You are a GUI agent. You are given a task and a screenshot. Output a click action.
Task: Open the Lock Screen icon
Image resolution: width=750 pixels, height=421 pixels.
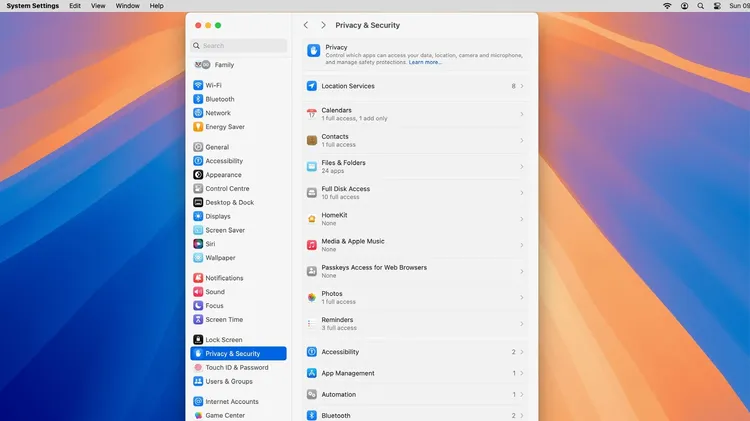pyautogui.click(x=198, y=340)
